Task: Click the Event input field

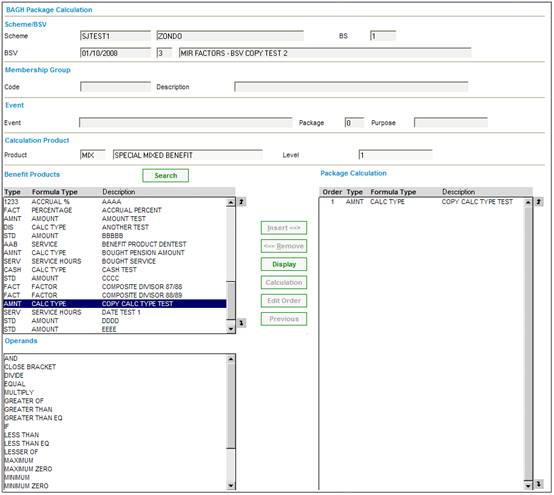Action: 186,123
